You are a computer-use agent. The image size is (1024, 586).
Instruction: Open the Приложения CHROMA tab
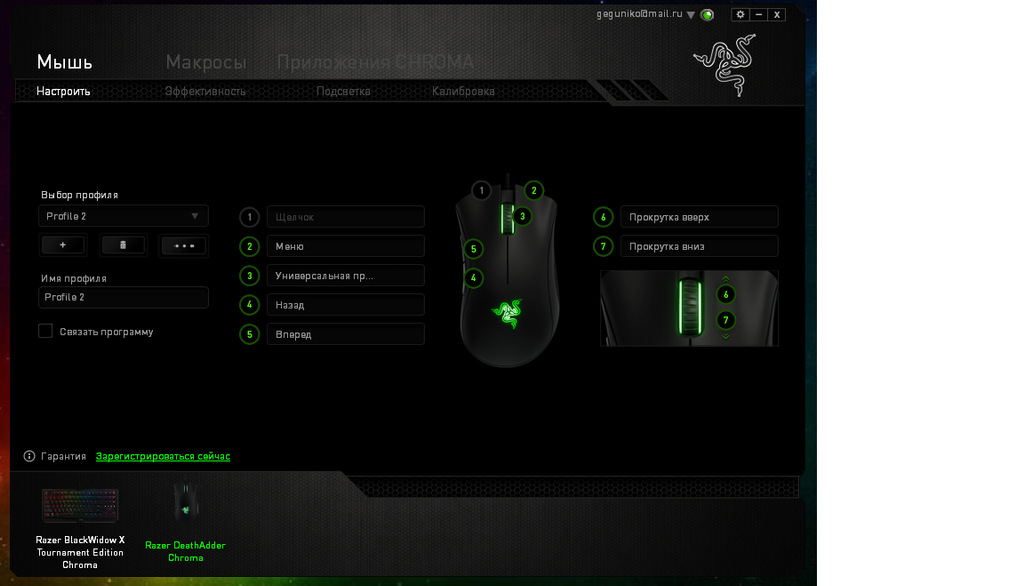pyautogui.click(x=375, y=62)
